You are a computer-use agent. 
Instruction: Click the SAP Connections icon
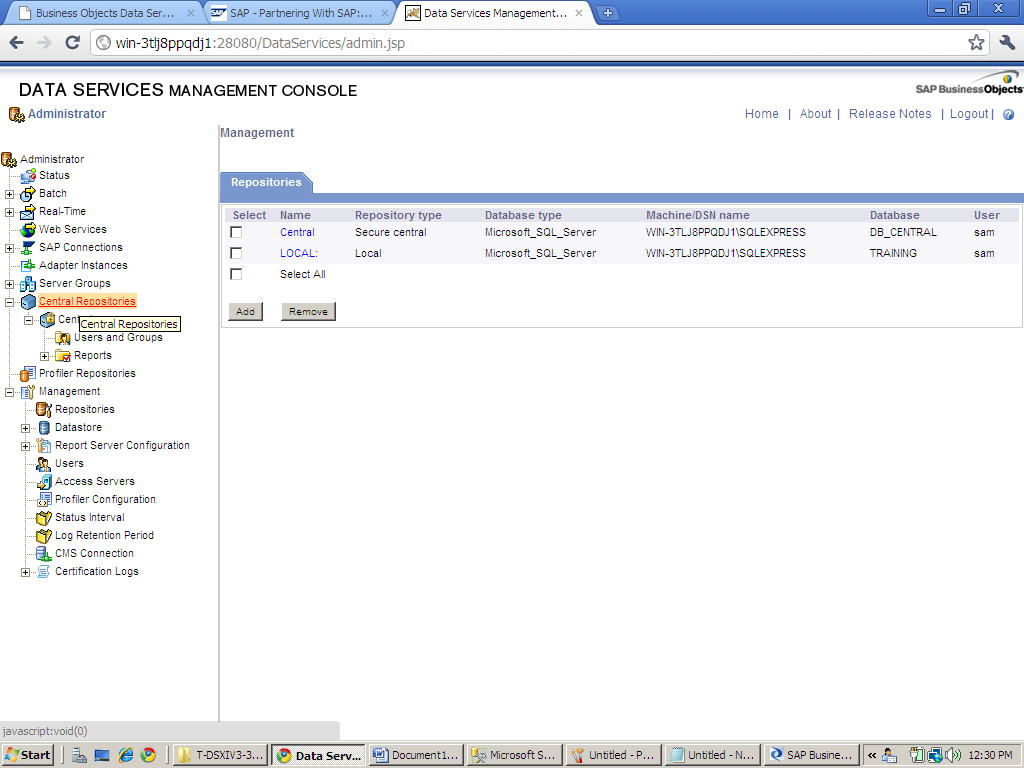27,248
